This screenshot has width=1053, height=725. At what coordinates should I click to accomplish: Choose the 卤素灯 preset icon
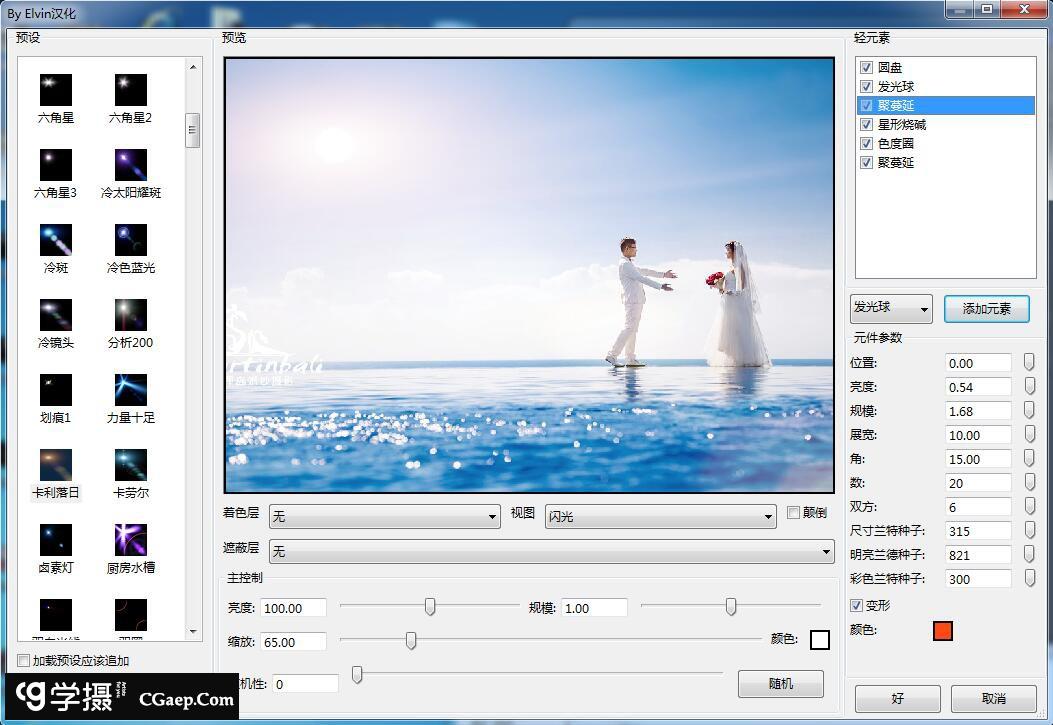pyautogui.click(x=56, y=540)
